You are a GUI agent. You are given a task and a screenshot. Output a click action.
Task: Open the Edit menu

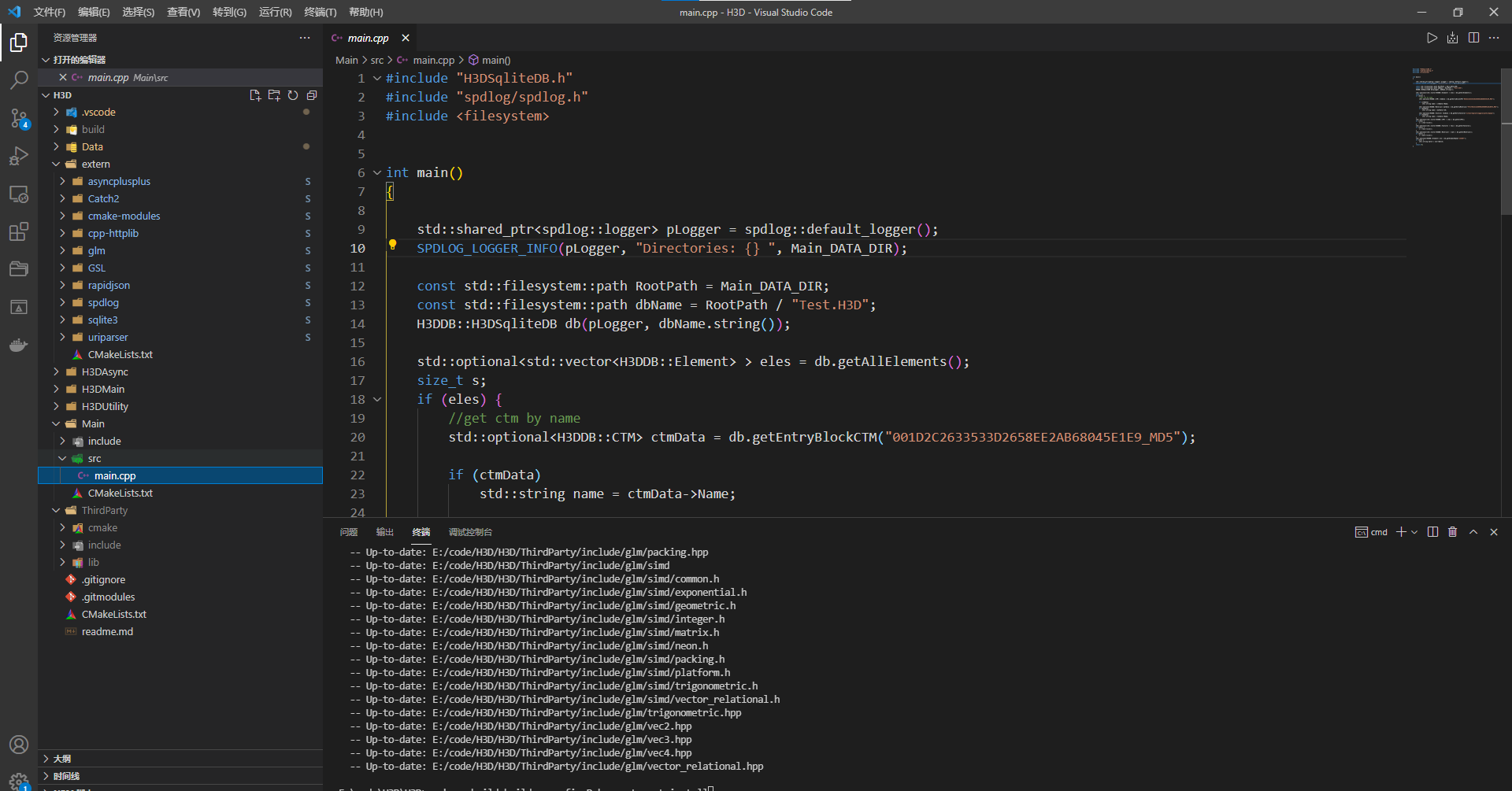(94, 12)
